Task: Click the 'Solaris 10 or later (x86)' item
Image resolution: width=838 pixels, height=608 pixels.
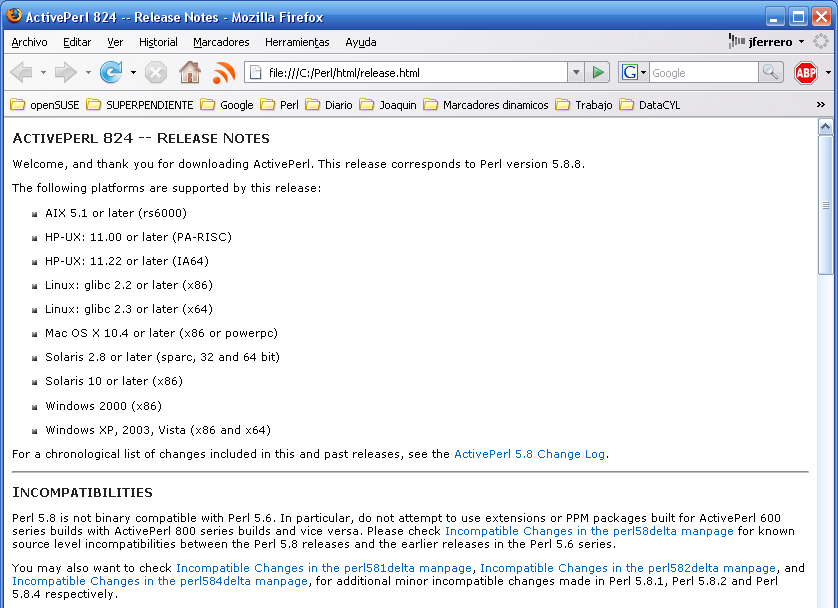Action: (114, 381)
